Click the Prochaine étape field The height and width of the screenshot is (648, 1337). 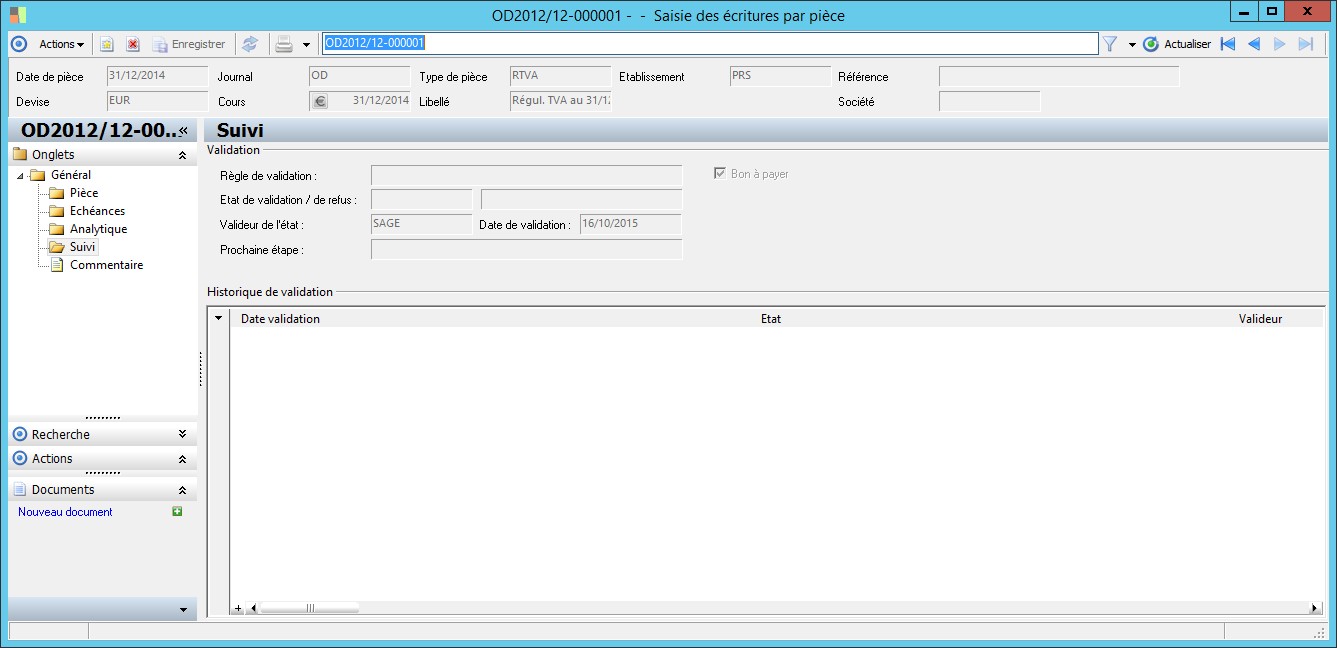click(526, 249)
